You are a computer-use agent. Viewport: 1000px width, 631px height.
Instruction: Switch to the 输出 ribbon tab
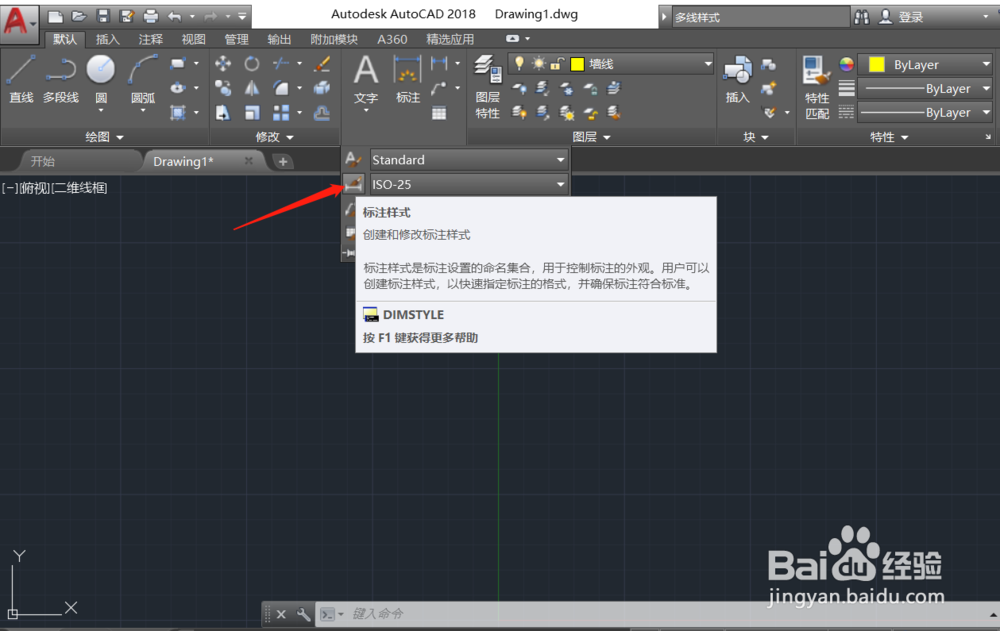tap(279, 40)
